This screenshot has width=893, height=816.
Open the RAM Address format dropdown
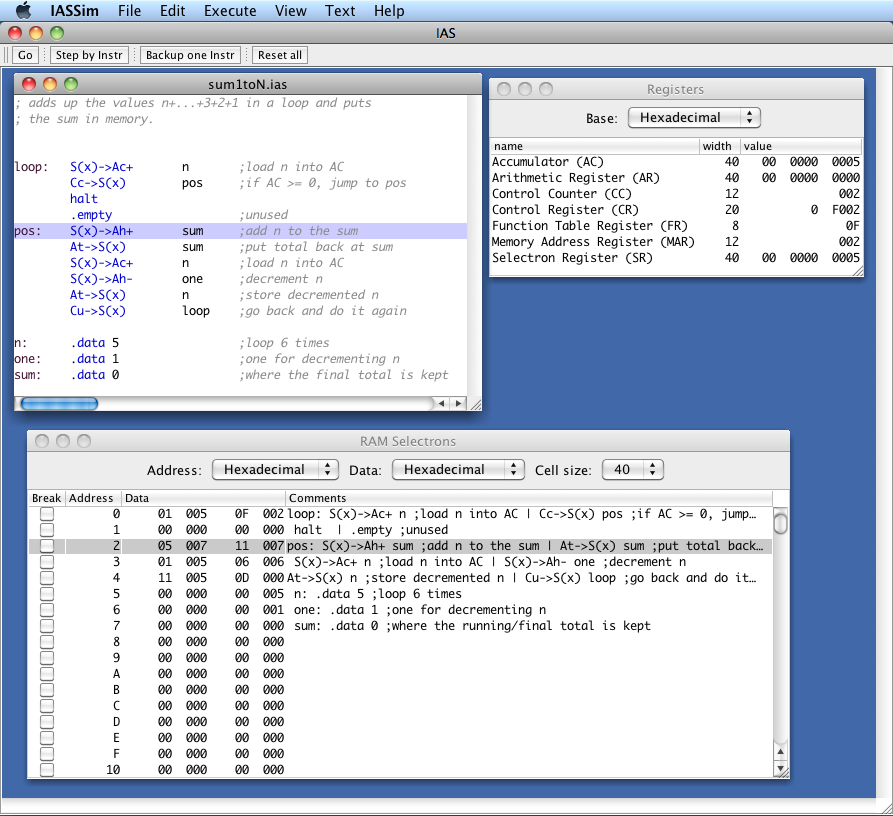[275, 470]
